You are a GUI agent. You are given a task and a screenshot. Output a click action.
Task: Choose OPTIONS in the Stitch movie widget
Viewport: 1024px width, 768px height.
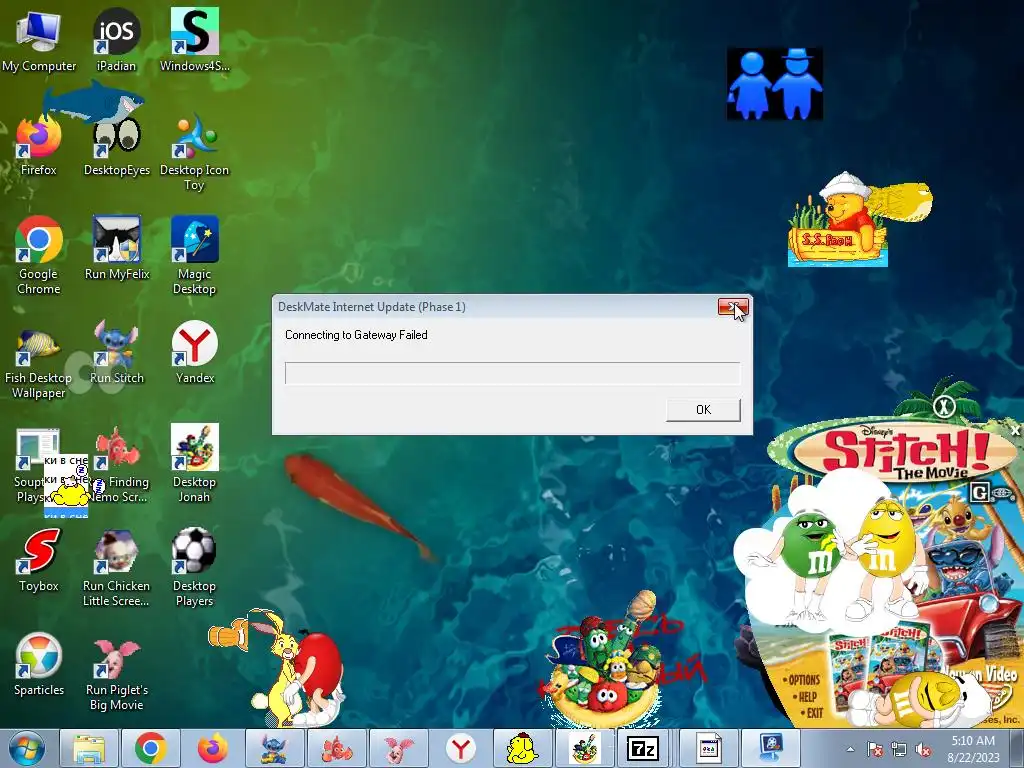click(804, 680)
